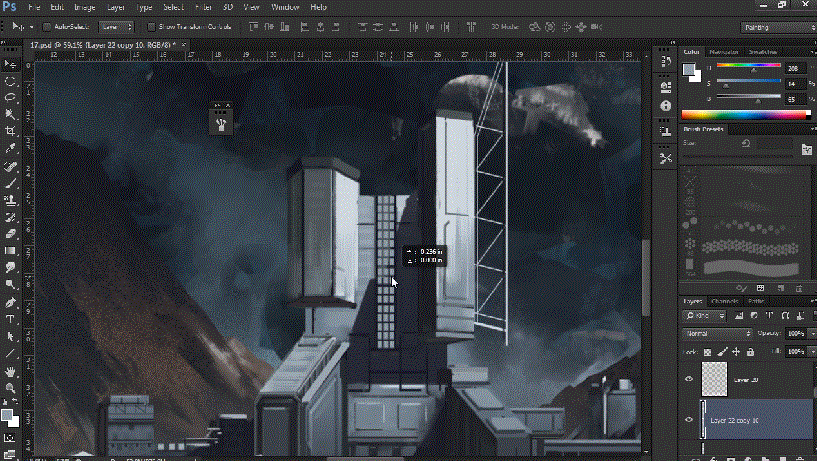Swap foreground and background colors
The height and width of the screenshot is (461, 817).
click(x=15, y=402)
